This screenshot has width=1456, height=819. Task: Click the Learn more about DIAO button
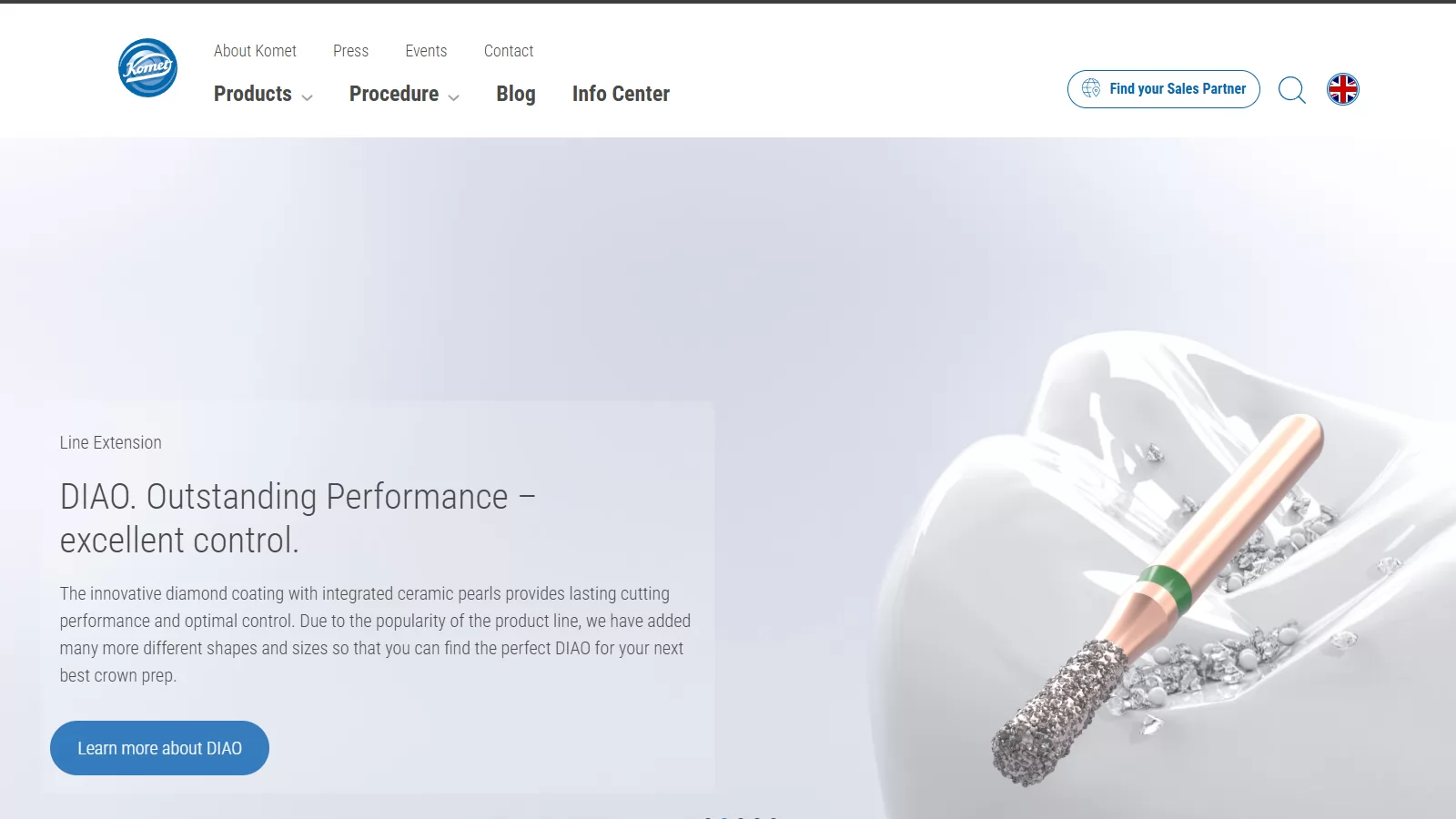159,748
